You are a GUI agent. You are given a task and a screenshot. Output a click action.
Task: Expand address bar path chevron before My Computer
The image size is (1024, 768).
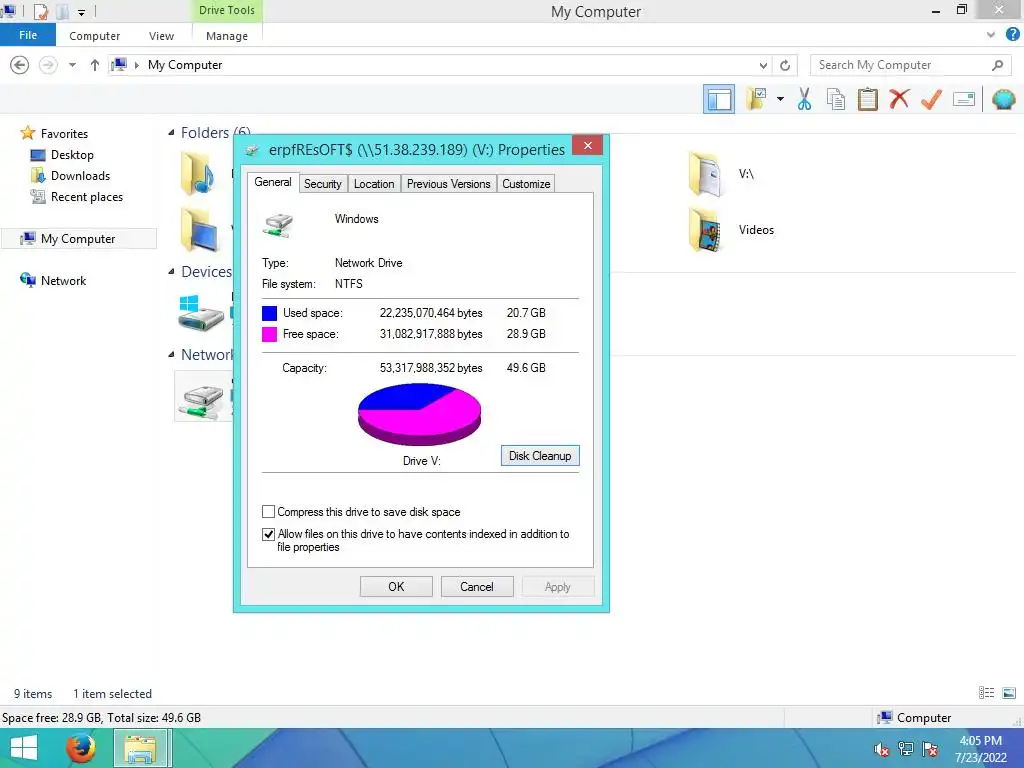coord(136,65)
